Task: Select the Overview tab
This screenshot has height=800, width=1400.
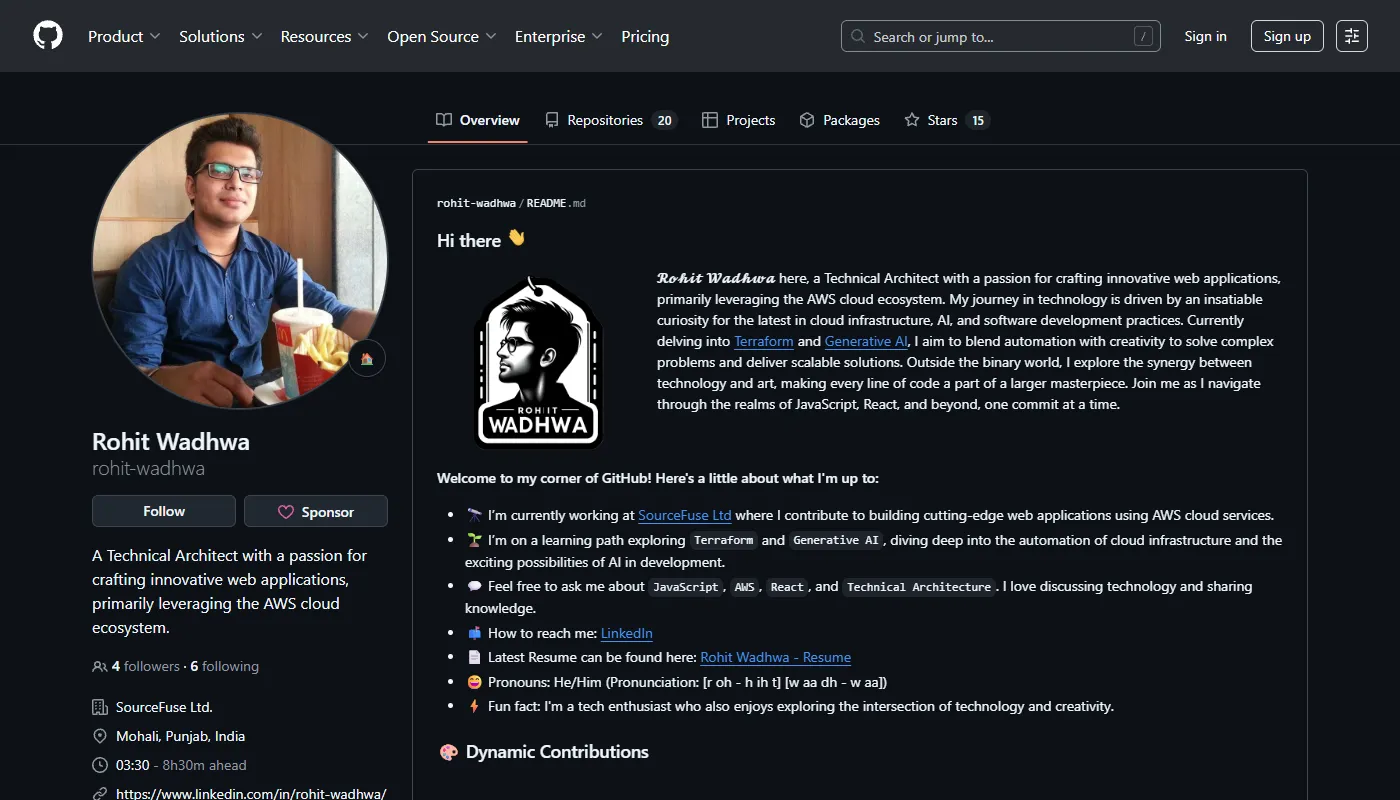Action: click(478, 120)
